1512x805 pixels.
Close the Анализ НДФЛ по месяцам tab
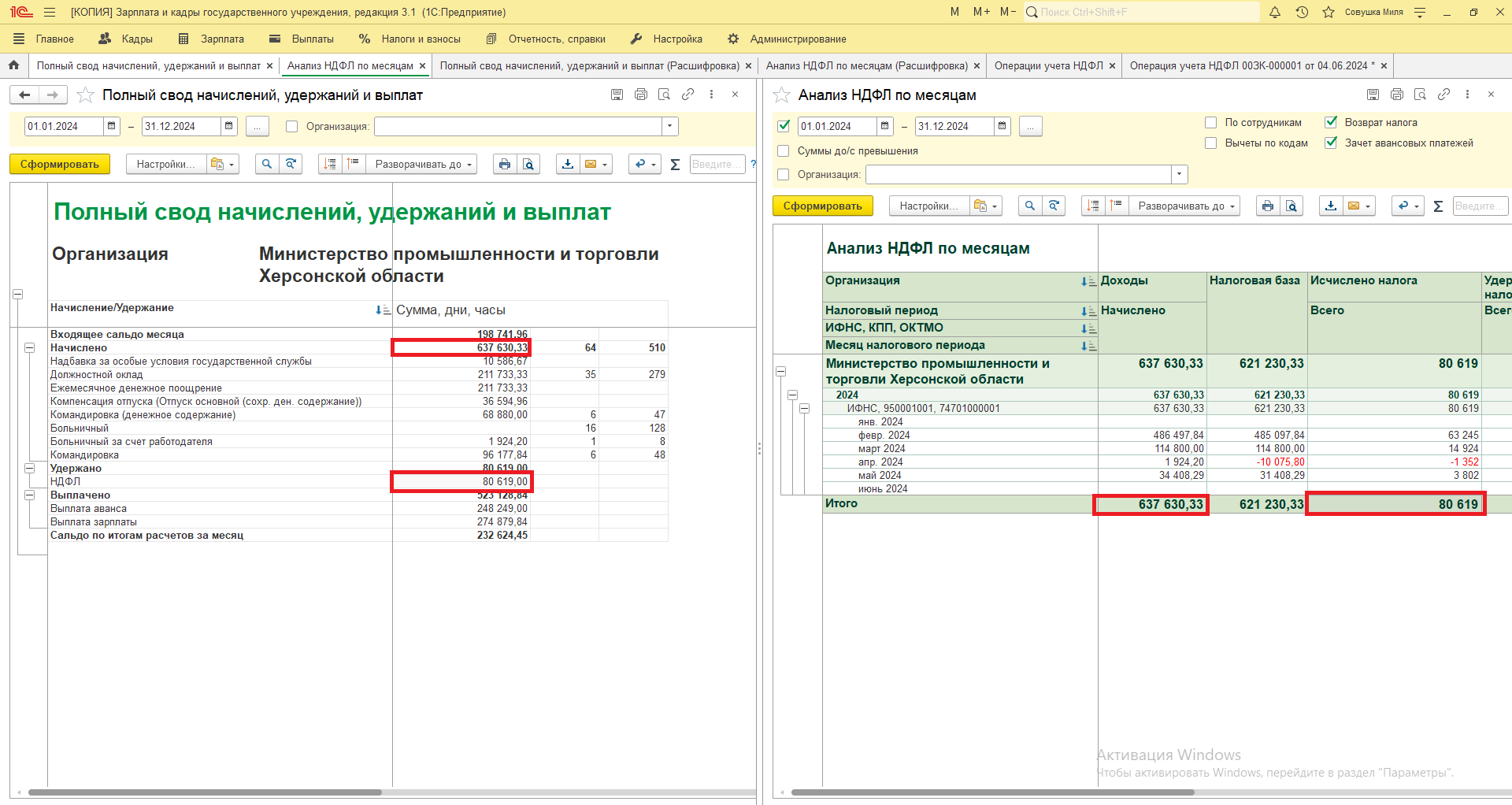click(422, 65)
